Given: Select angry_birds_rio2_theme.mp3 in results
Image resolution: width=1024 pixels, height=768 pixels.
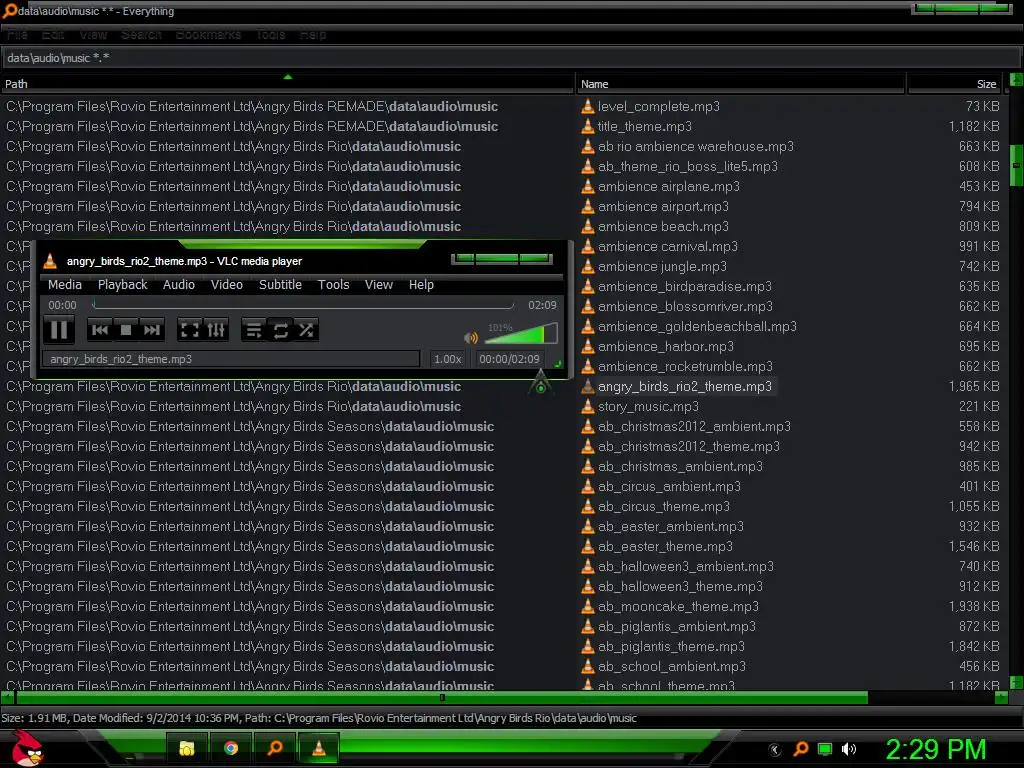Looking at the screenshot, I should tap(684, 387).
